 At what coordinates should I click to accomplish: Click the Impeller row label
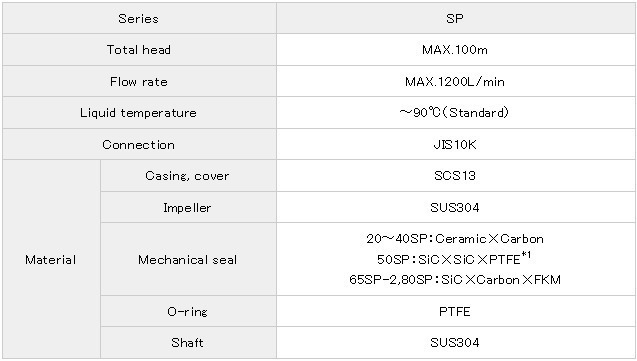click(187, 208)
